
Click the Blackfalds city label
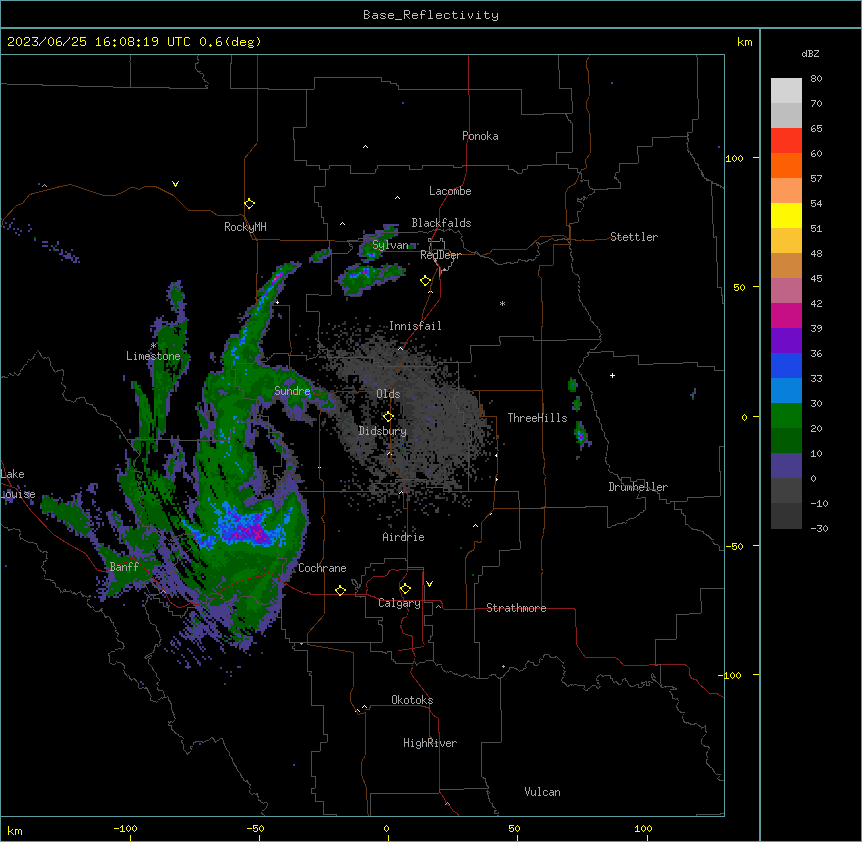(x=441, y=223)
